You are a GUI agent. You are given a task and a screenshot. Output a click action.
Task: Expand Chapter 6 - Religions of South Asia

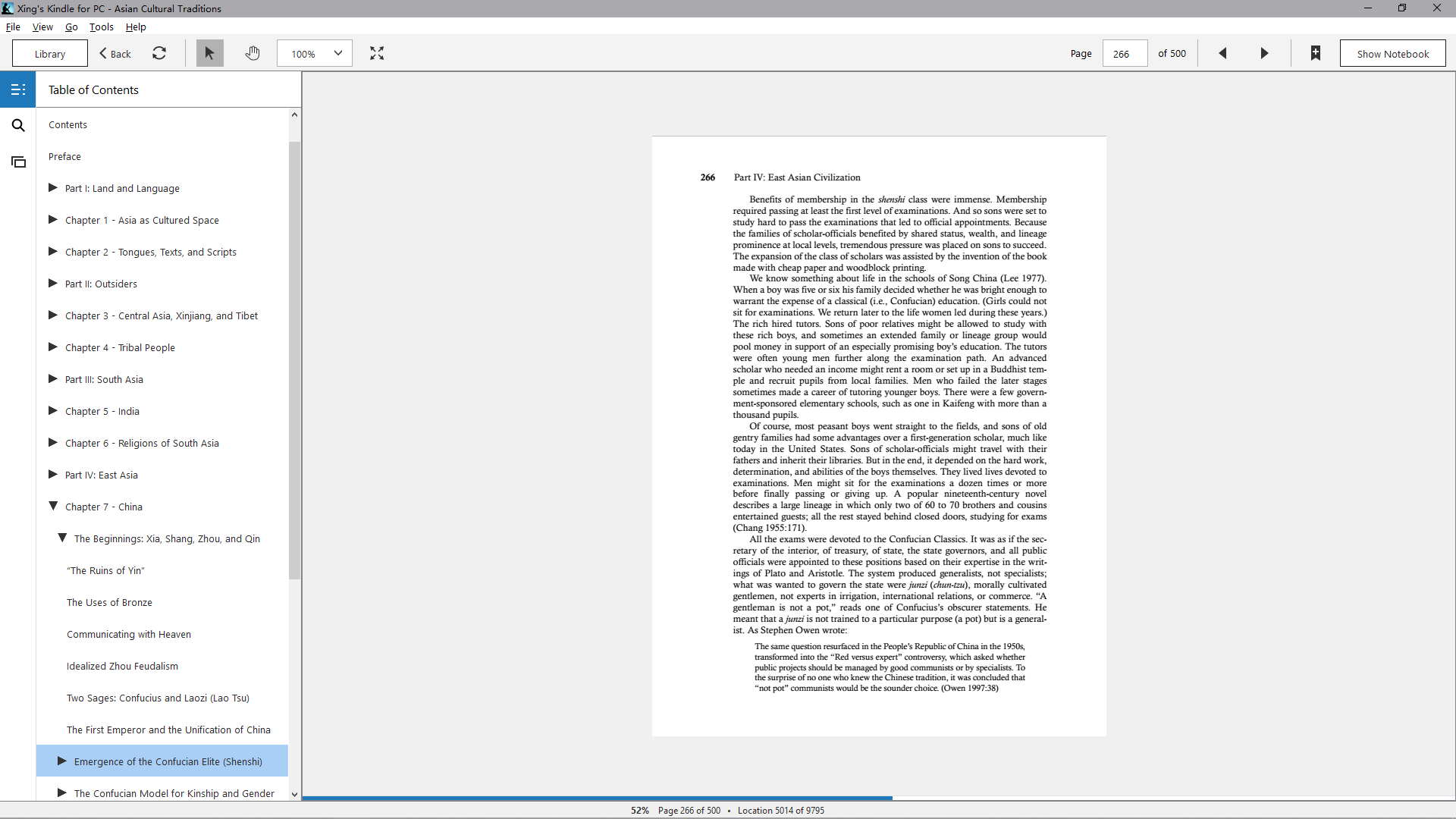(x=53, y=443)
